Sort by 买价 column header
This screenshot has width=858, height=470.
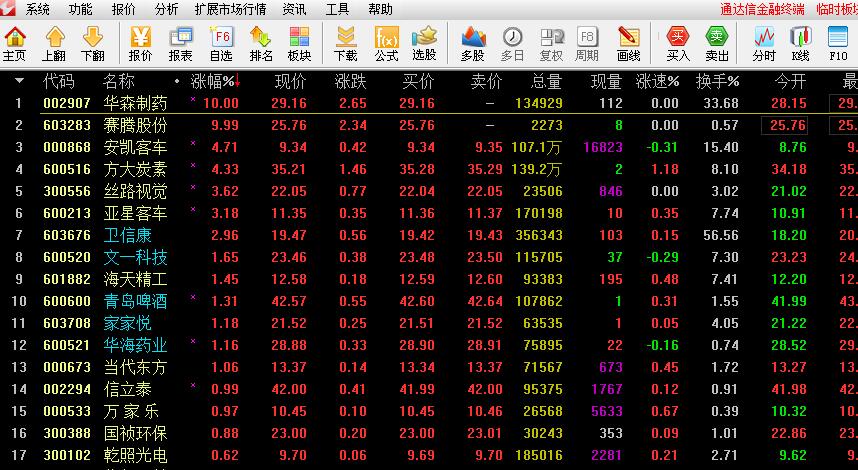[418, 82]
